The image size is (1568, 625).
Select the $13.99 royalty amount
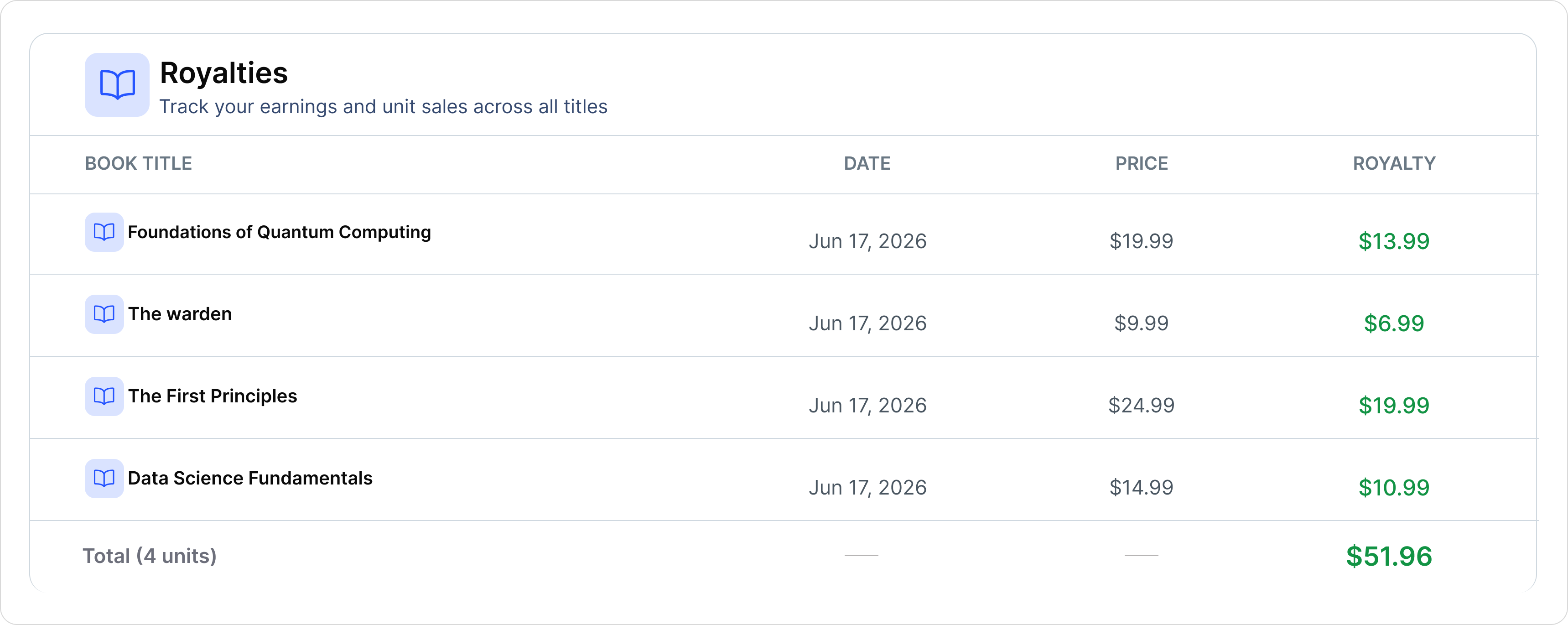point(1394,242)
